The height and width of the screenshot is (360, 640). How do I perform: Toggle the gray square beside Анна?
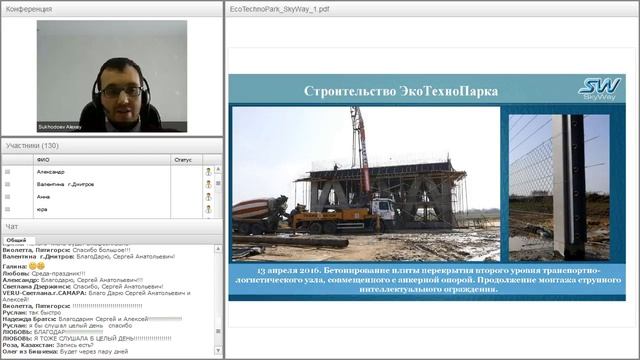(7, 197)
